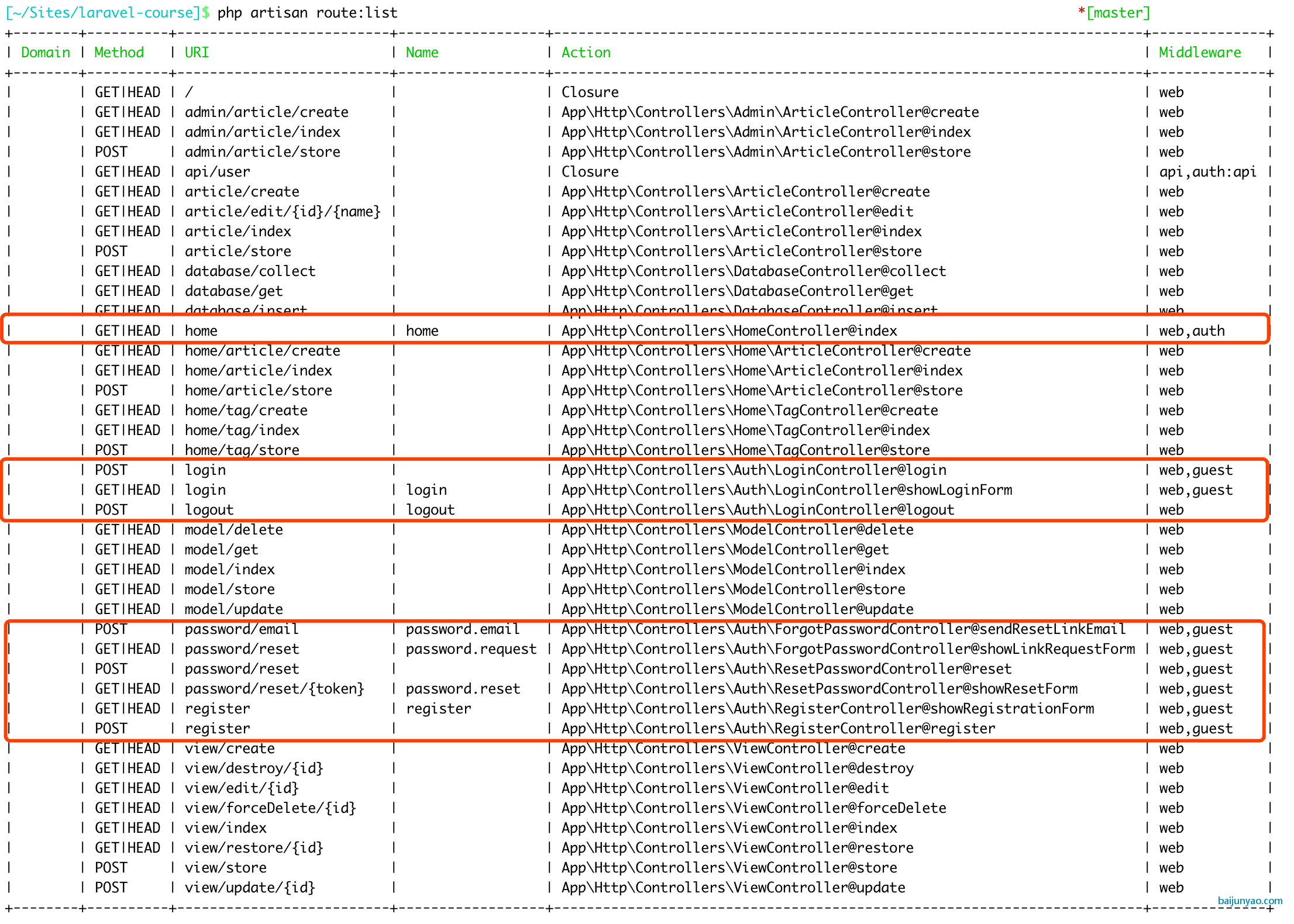Select the article/edit/{id}/{name} URI
The height and width of the screenshot is (924, 1294).
(x=283, y=212)
